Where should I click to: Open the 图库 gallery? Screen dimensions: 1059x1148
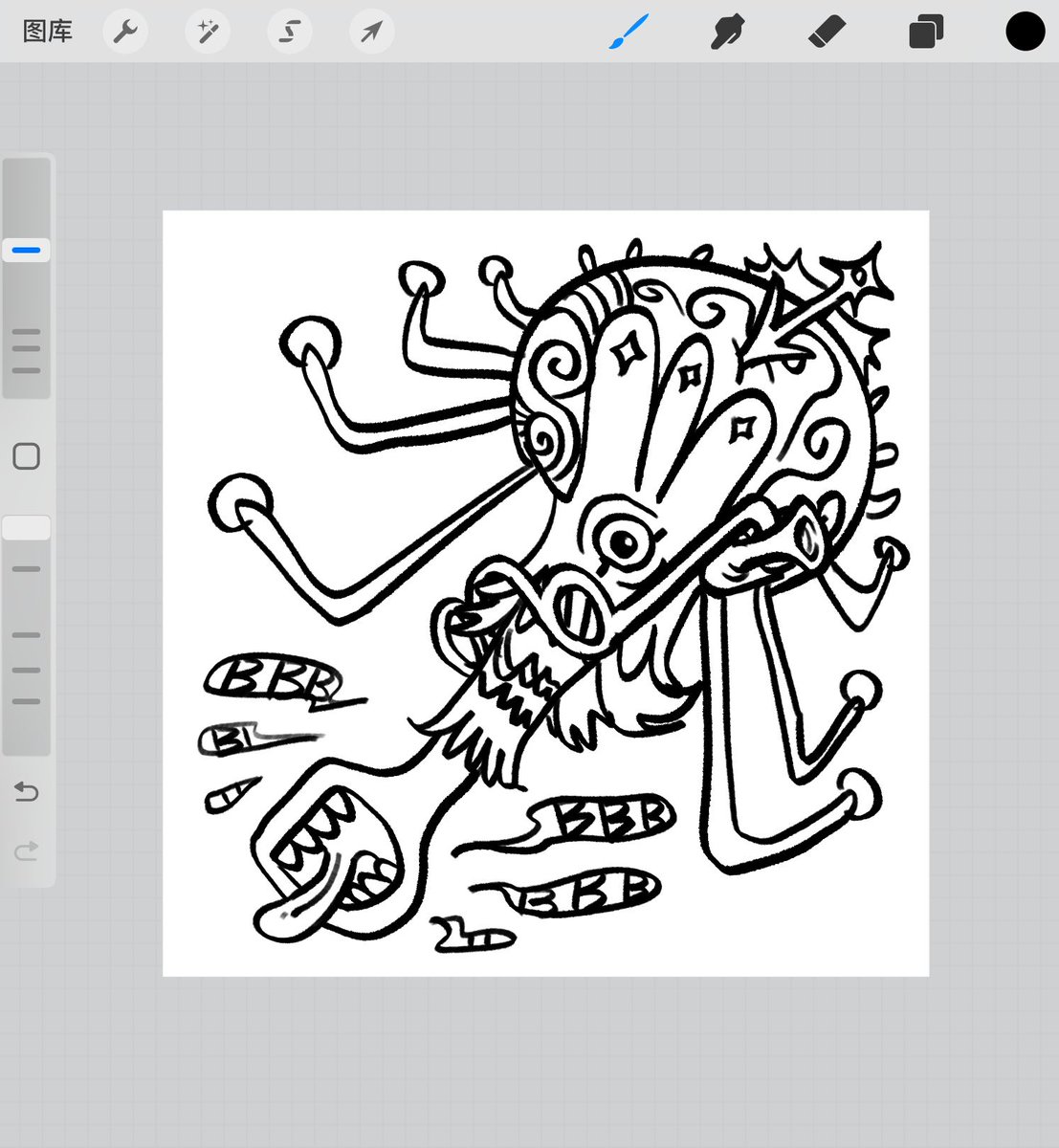pyautogui.click(x=47, y=32)
